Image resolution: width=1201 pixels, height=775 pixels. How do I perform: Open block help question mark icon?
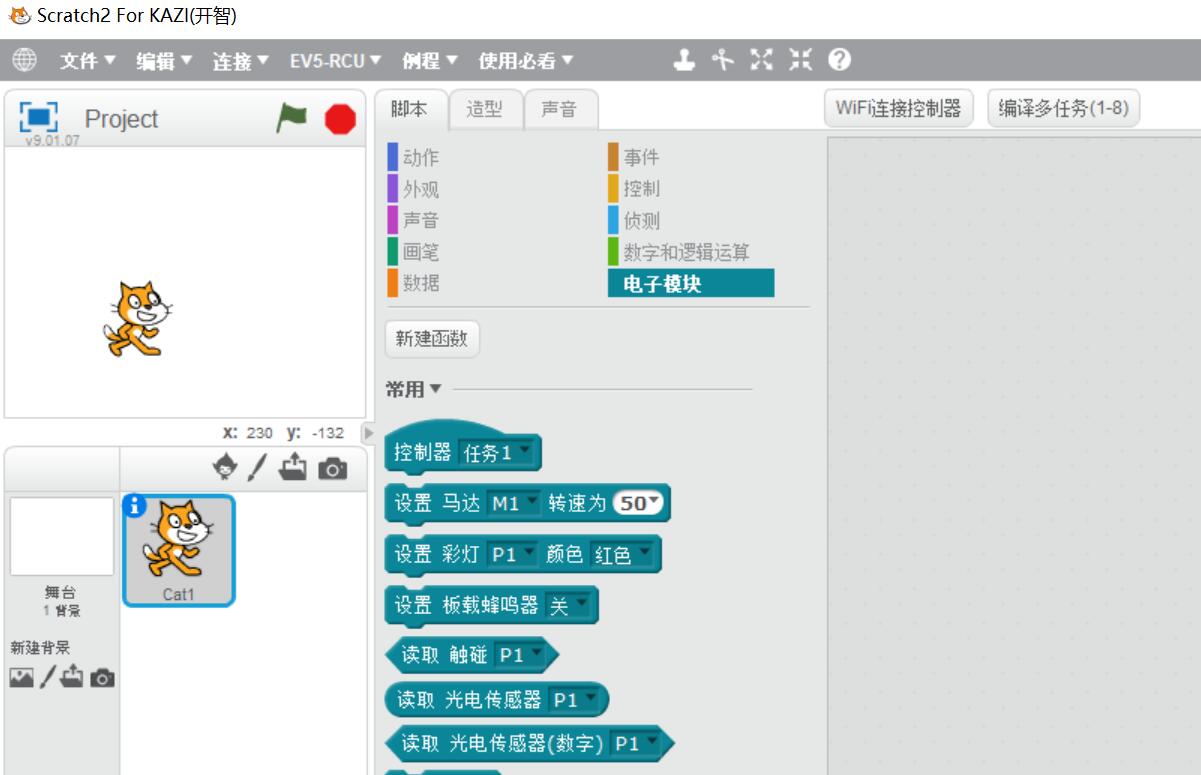840,60
